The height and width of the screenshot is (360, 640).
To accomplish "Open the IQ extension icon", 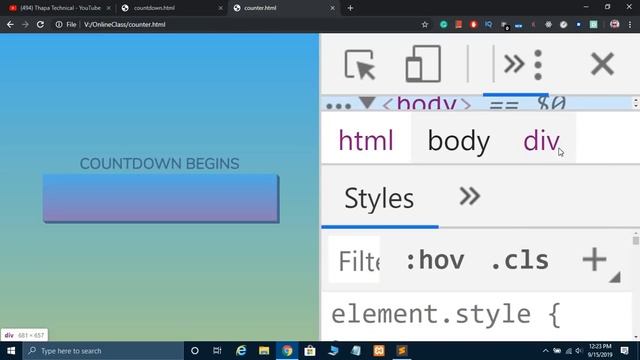I will point(489,24).
